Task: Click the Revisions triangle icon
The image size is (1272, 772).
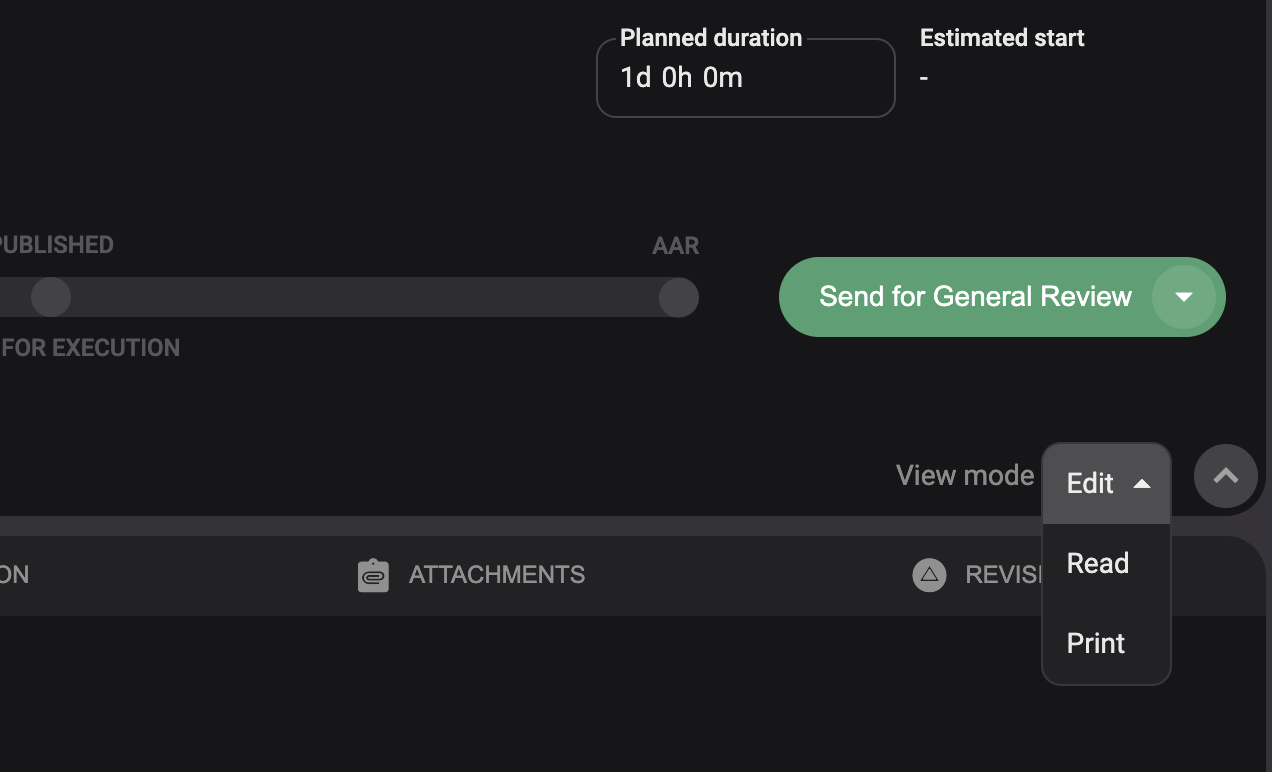Action: (x=929, y=575)
